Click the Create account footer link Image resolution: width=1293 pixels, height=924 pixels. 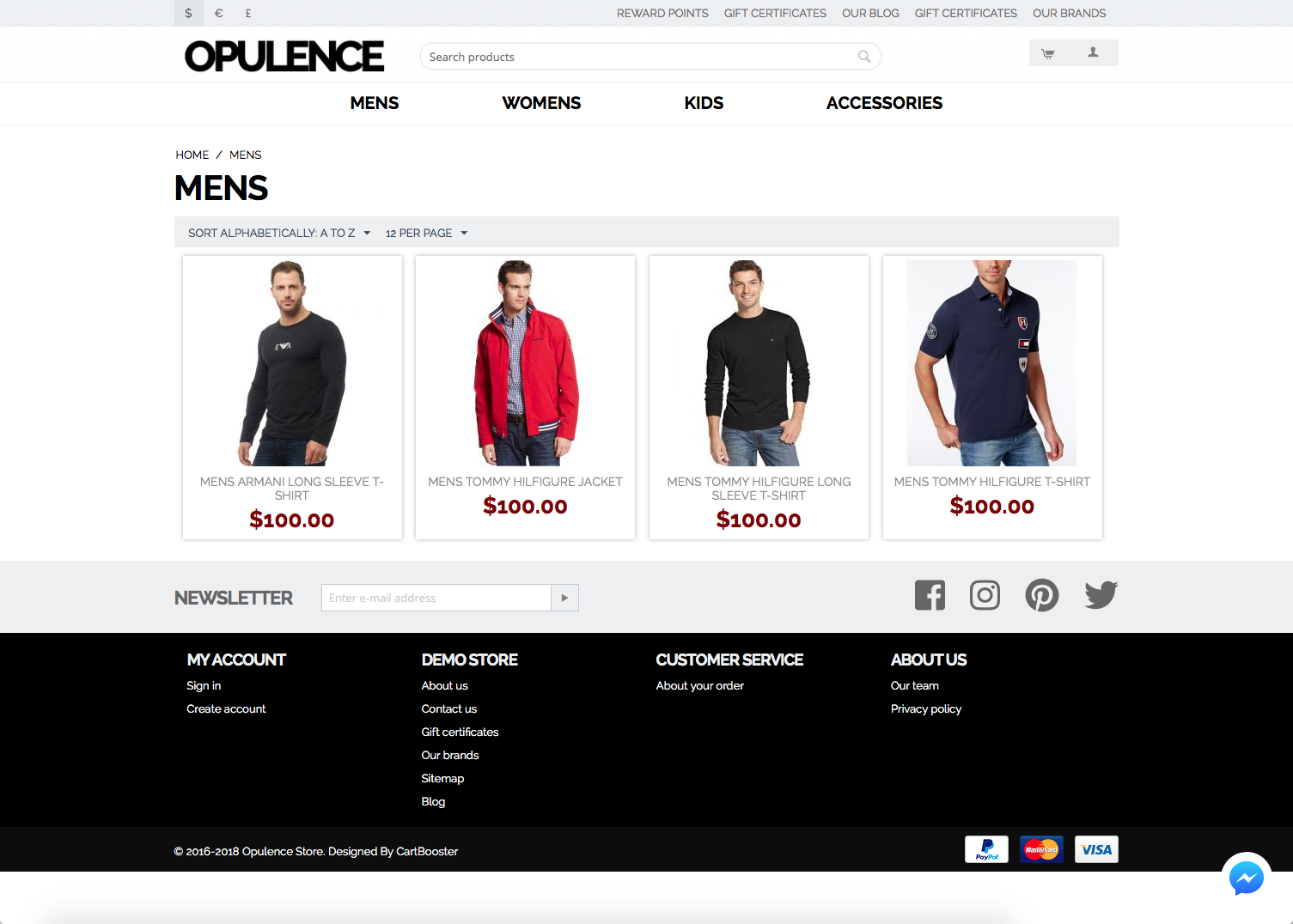226,708
